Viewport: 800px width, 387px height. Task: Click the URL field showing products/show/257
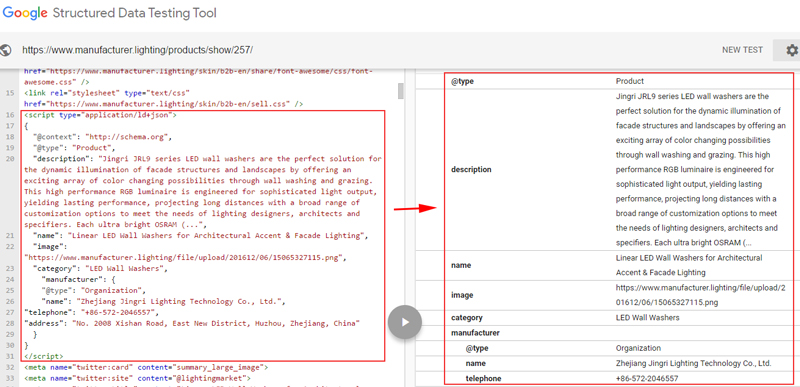pos(137,50)
